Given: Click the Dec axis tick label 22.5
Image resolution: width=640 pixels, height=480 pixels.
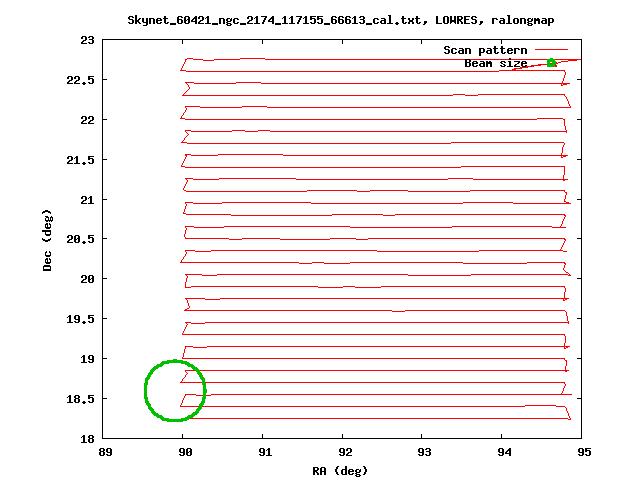Looking at the screenshot, I should coord(80,80).
